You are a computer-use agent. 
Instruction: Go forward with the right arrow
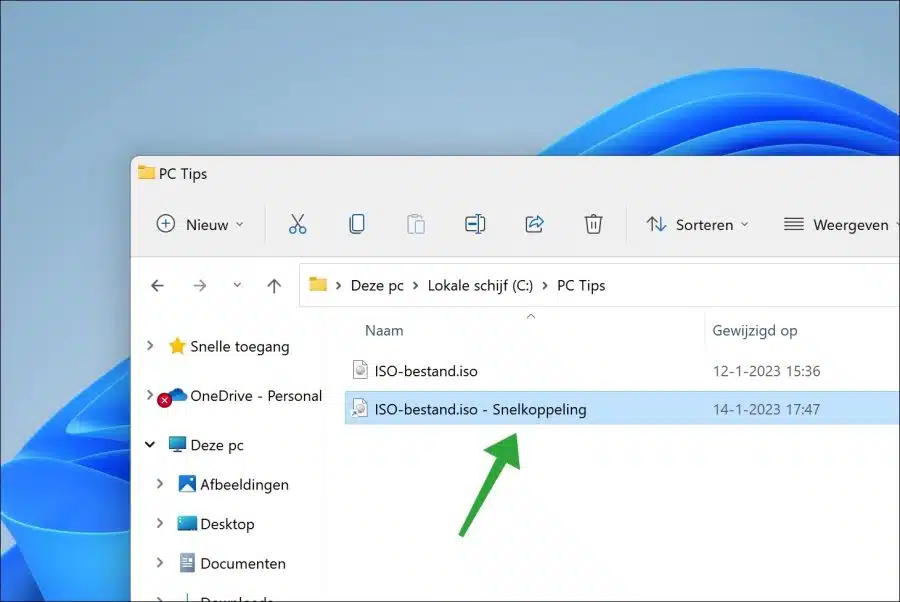pyautogui.click(x=199, y=285)
